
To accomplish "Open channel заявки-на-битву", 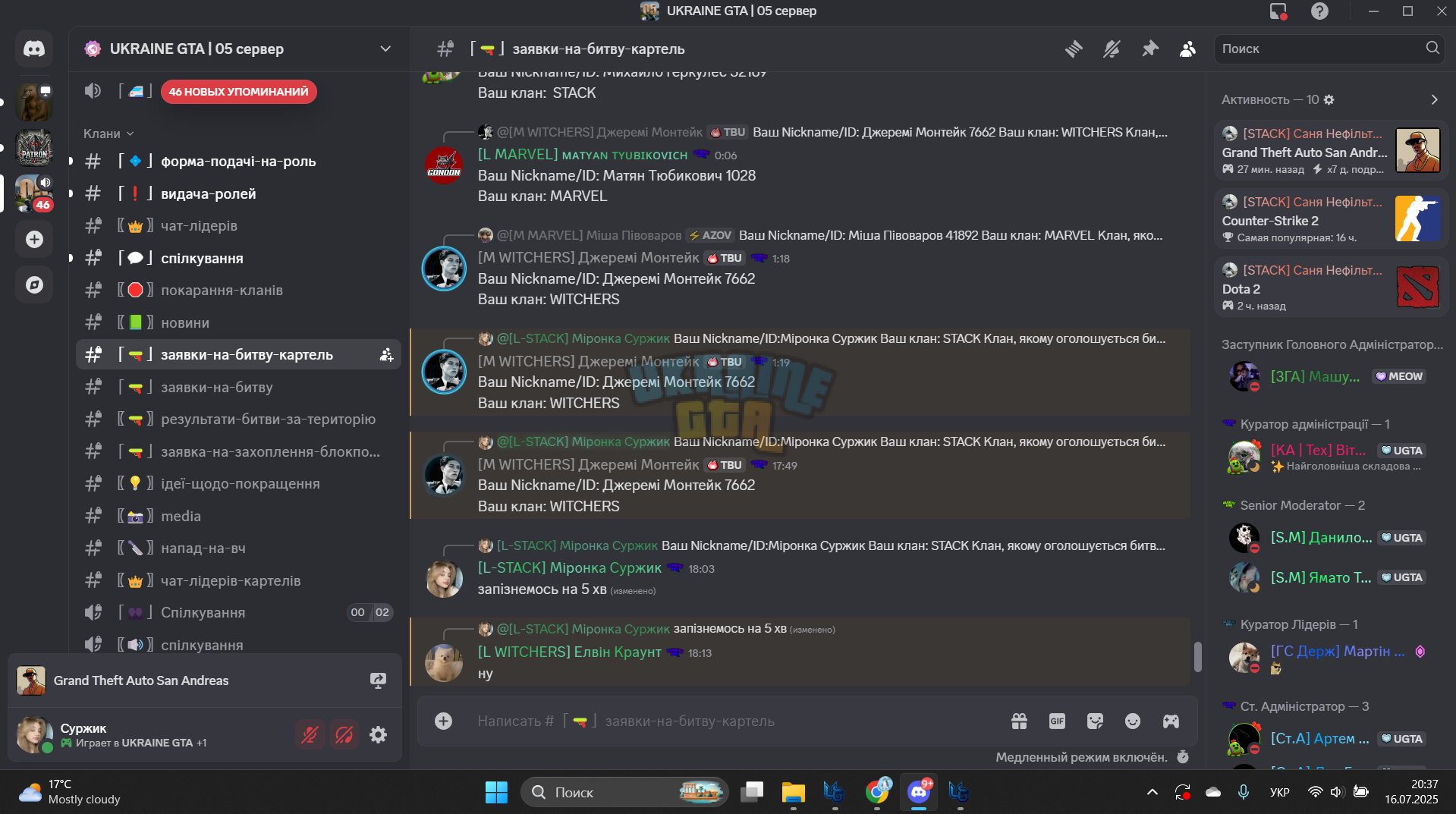I will (238, 388).
